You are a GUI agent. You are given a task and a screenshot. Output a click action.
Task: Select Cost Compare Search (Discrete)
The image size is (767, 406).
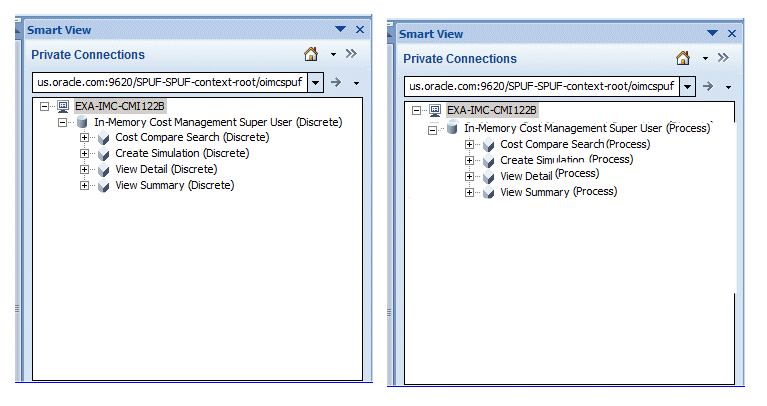click(192, 137)
